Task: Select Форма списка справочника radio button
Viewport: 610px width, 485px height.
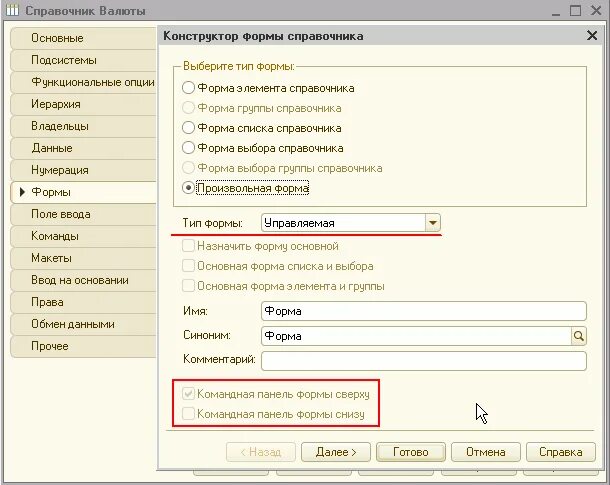Action: click(x=188, y=128)
